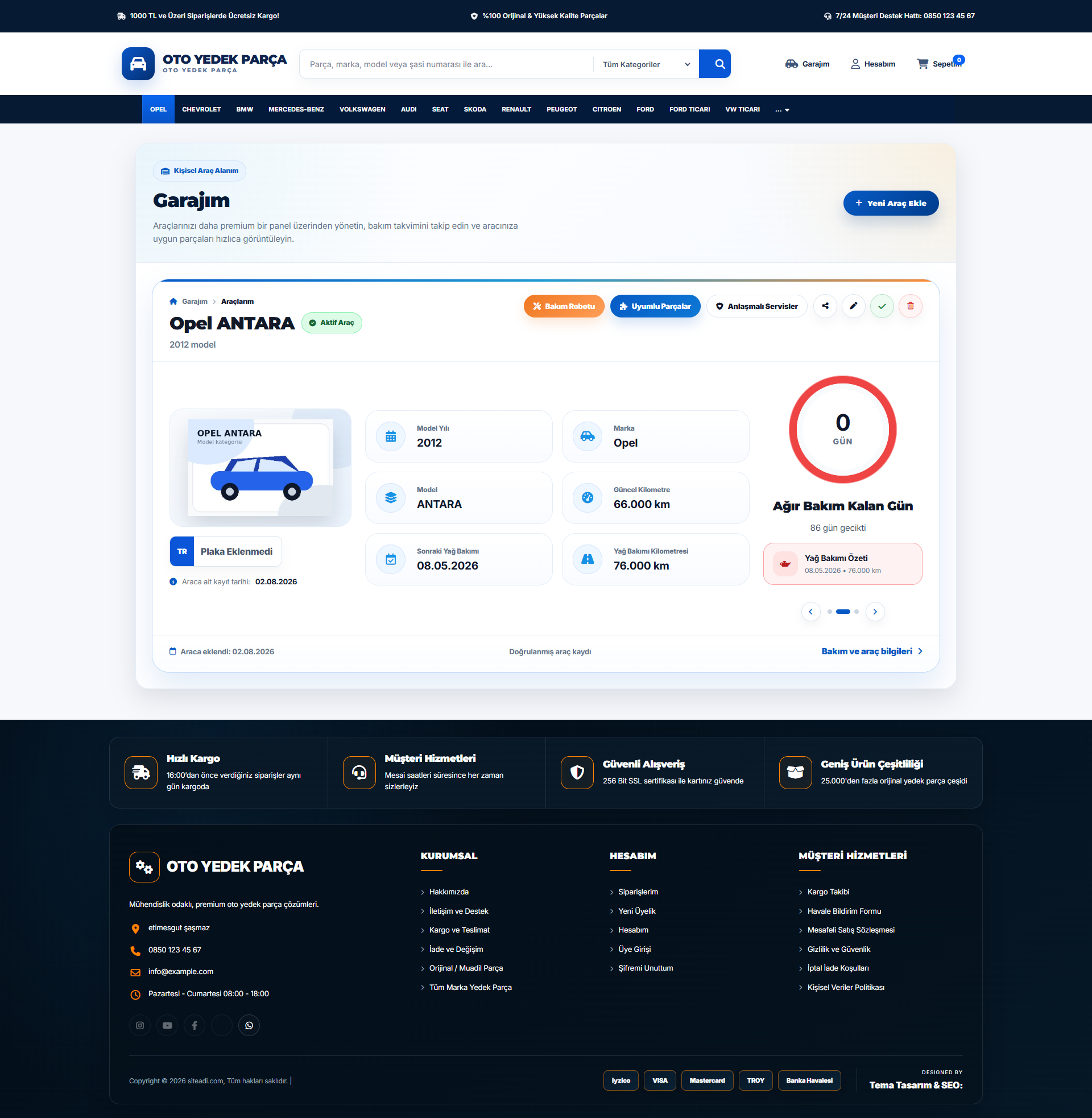The width and height of the screenshot is (1092, 1118).
Task: Click the speedometer icon in Güncel Kilometre card
Action: tap(588, 498)
